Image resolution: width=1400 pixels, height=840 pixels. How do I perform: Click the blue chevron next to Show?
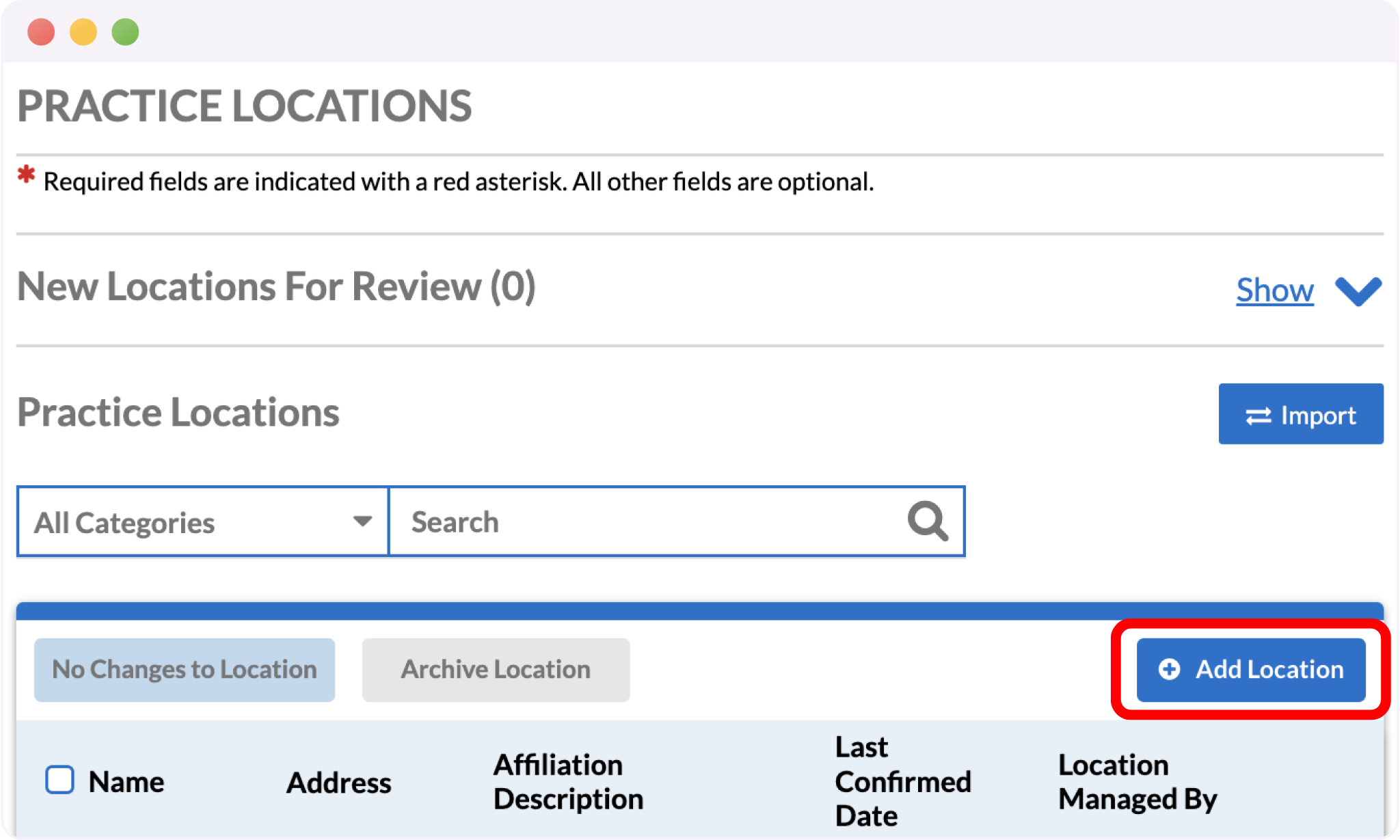point(1358,291)
